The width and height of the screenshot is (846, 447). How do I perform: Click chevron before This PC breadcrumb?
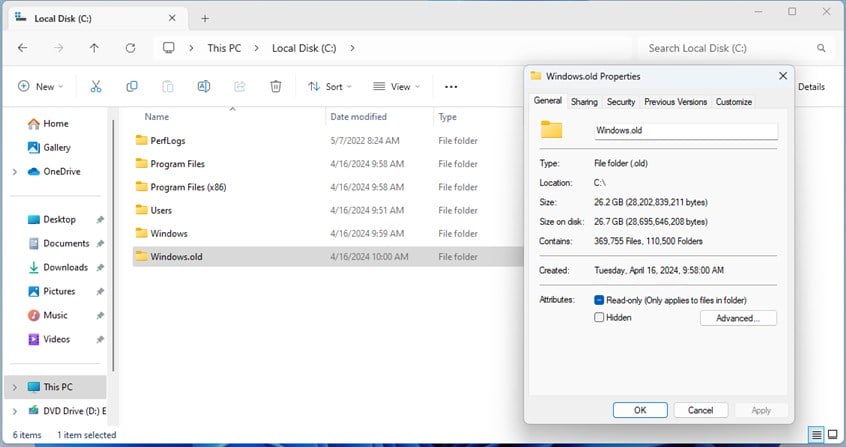point(191,48)
